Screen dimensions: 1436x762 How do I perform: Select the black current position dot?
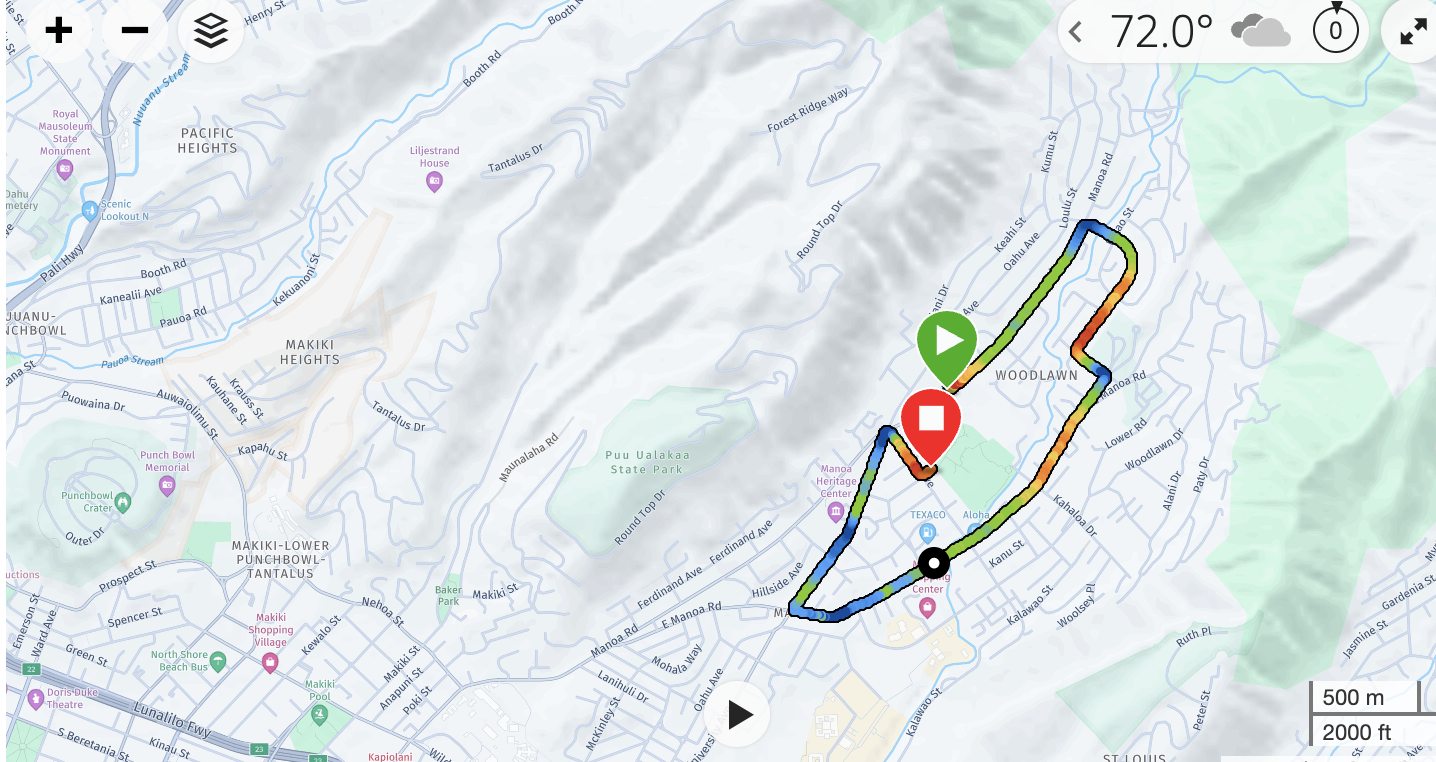pyautogui.click(x=933, y=562)
